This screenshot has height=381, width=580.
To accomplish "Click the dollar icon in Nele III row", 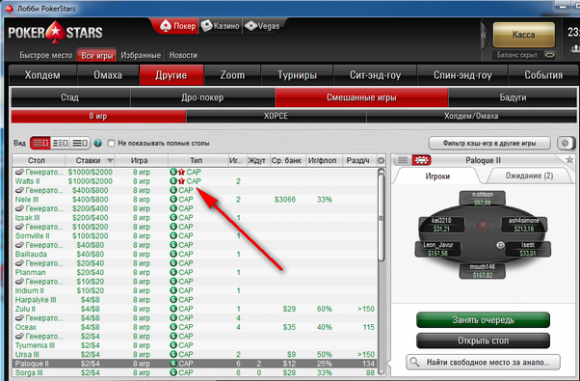I will 173,199.
